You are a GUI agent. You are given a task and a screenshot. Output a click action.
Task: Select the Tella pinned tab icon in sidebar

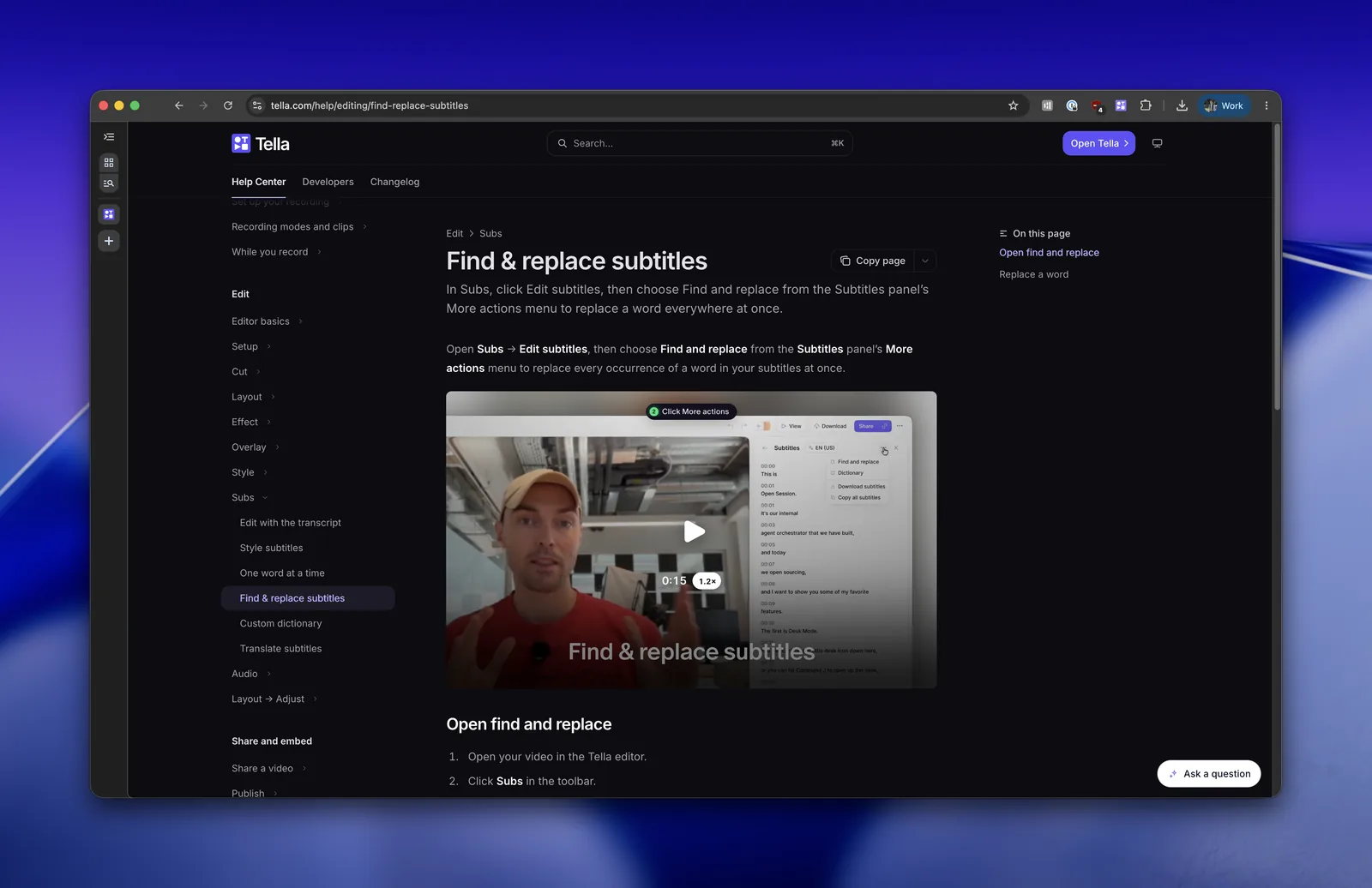click(x=109, y=214)
